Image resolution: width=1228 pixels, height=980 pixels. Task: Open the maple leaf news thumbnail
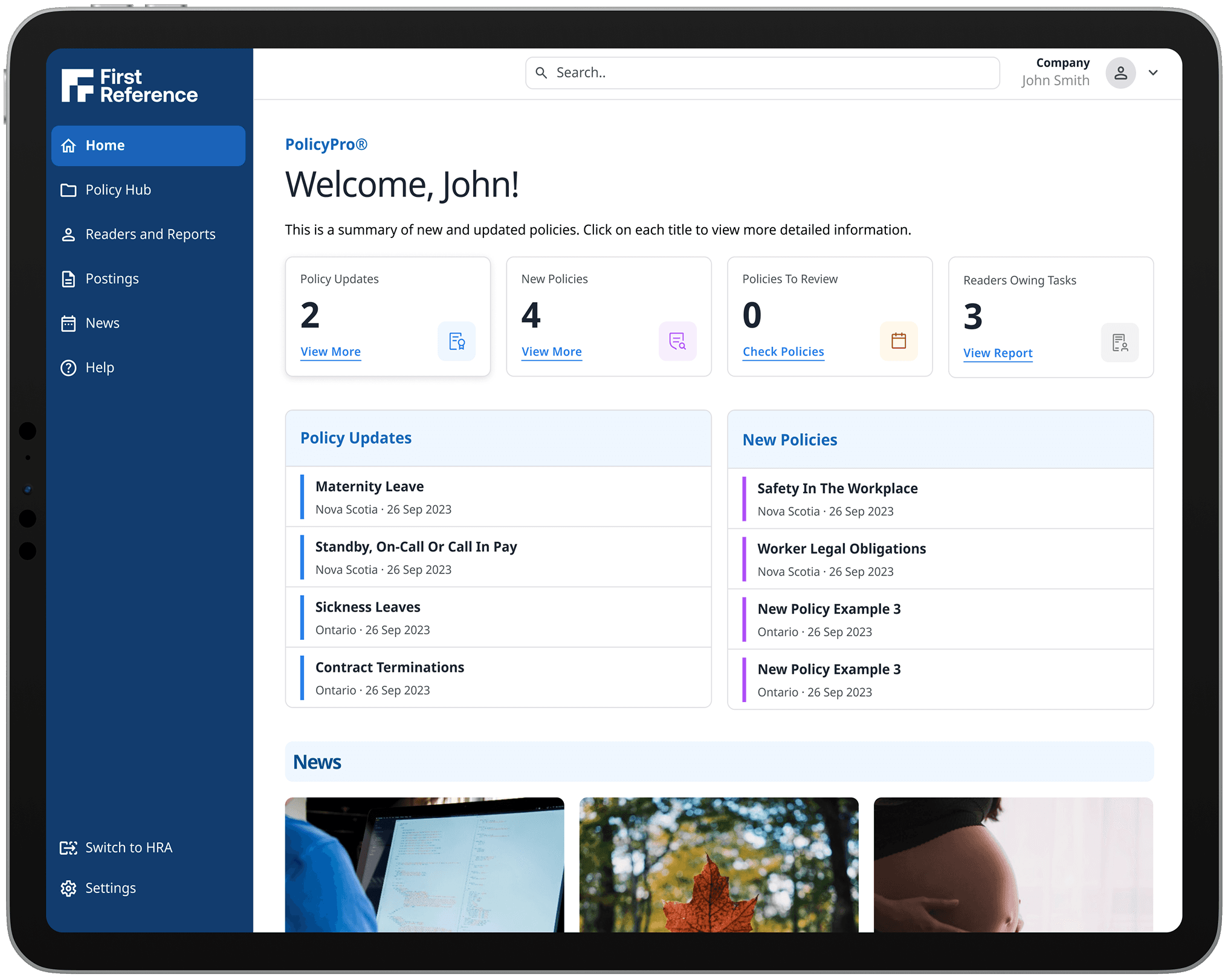718,864
